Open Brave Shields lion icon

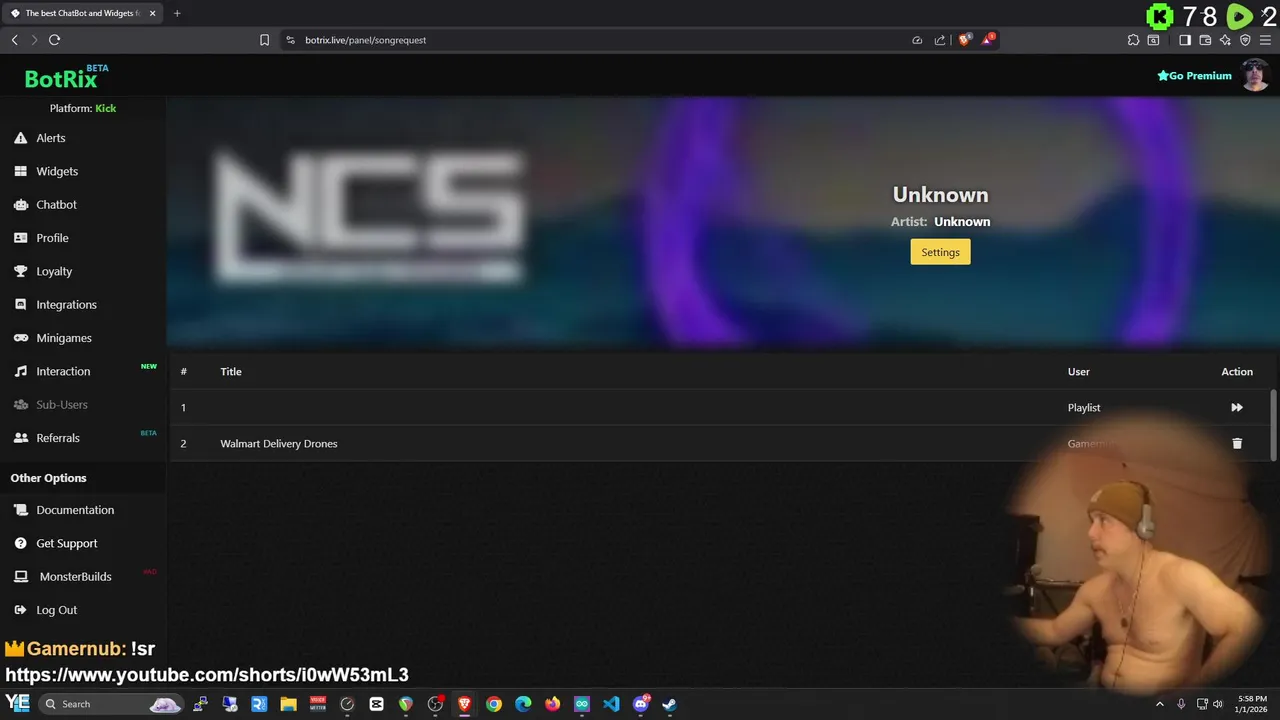click(965, 40)
